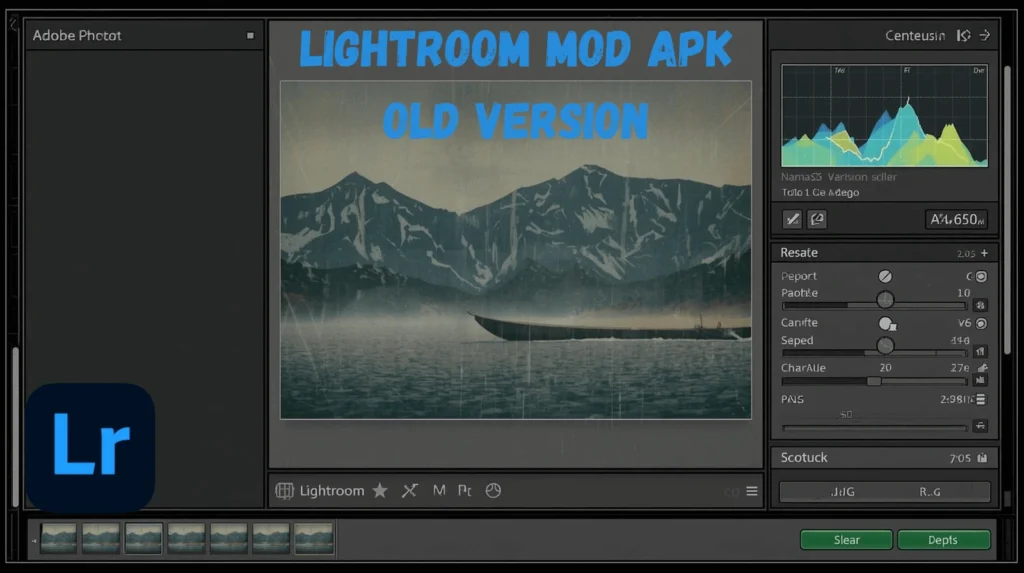Click the CharAlle slider handle

pos(873,381)
